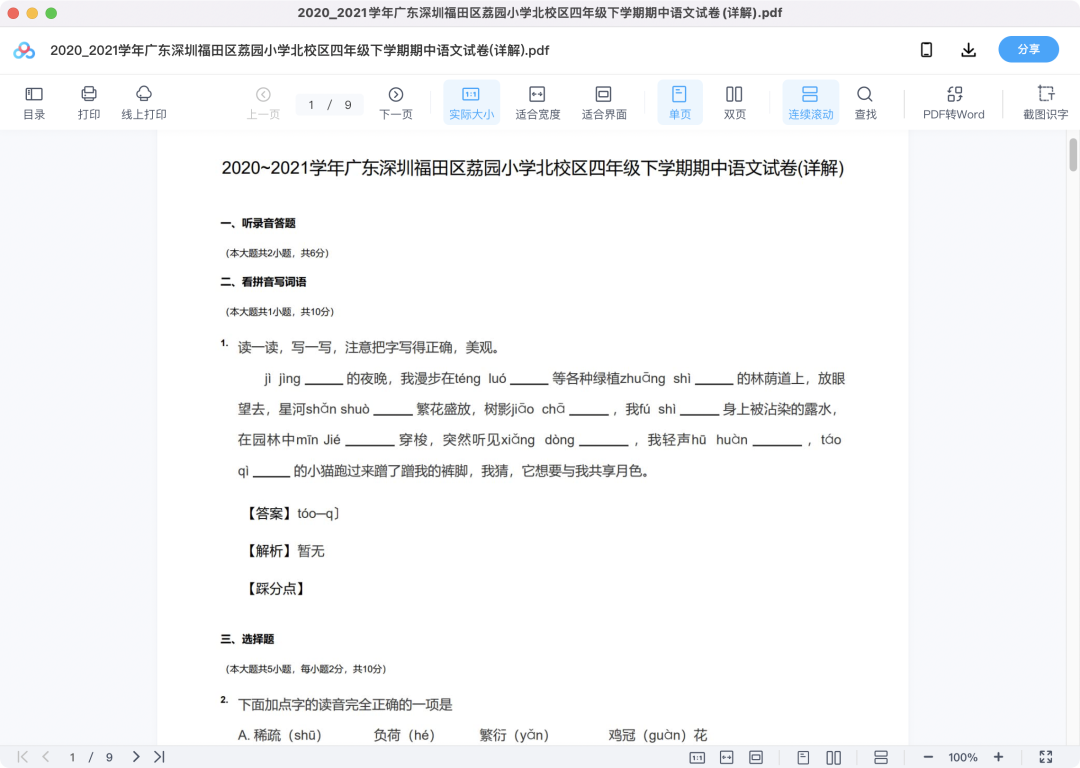Click the 【踩分点】 line
The image size is (1080, 768).
tap(274, 589)
